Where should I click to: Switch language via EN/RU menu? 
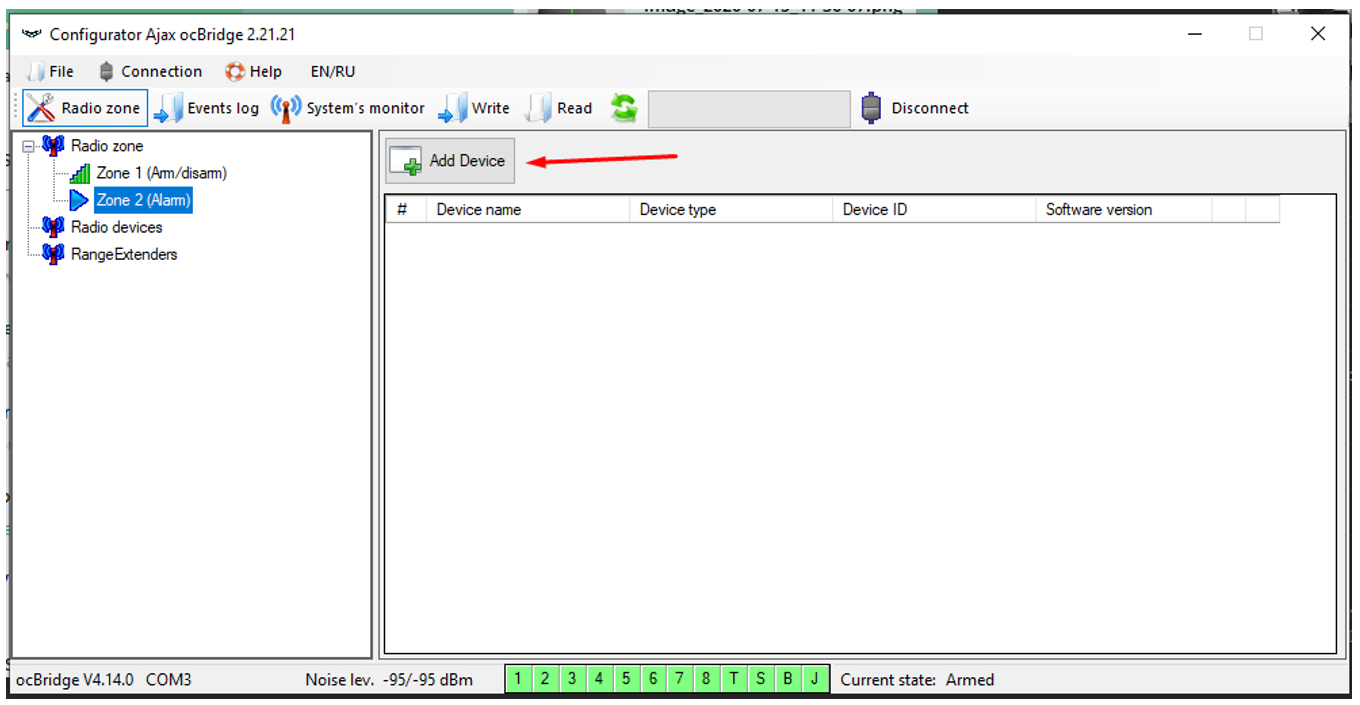point(333,72)
